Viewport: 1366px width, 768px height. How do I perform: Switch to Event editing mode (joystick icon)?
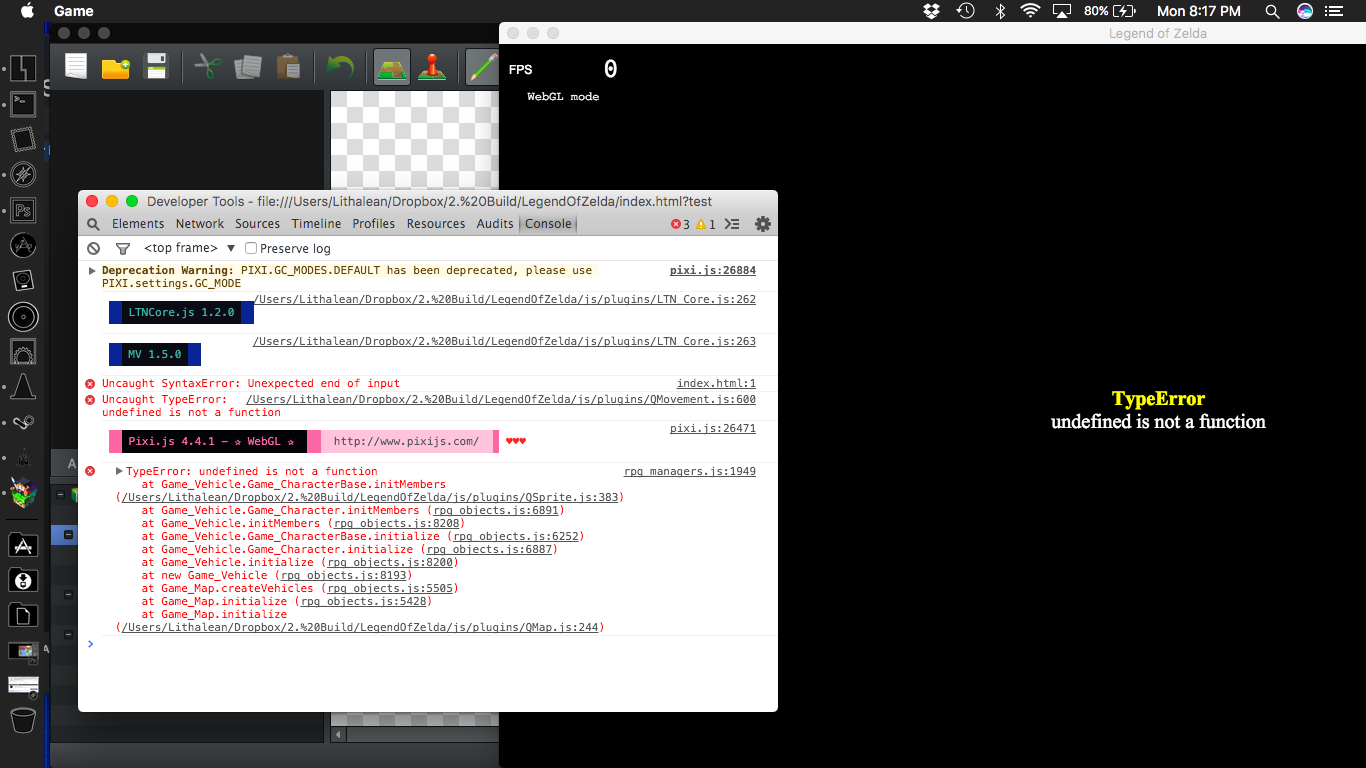coord(432,67)
